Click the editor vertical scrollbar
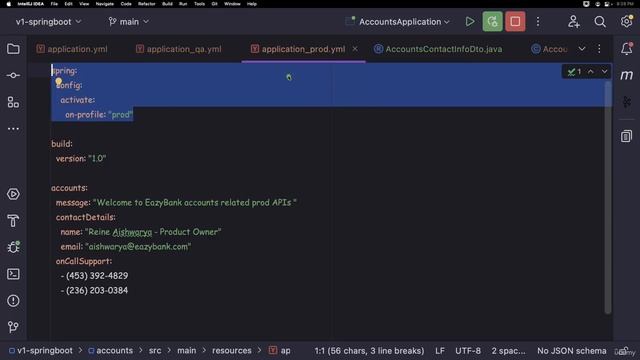 pyautogui.click(x=608, y=197)
